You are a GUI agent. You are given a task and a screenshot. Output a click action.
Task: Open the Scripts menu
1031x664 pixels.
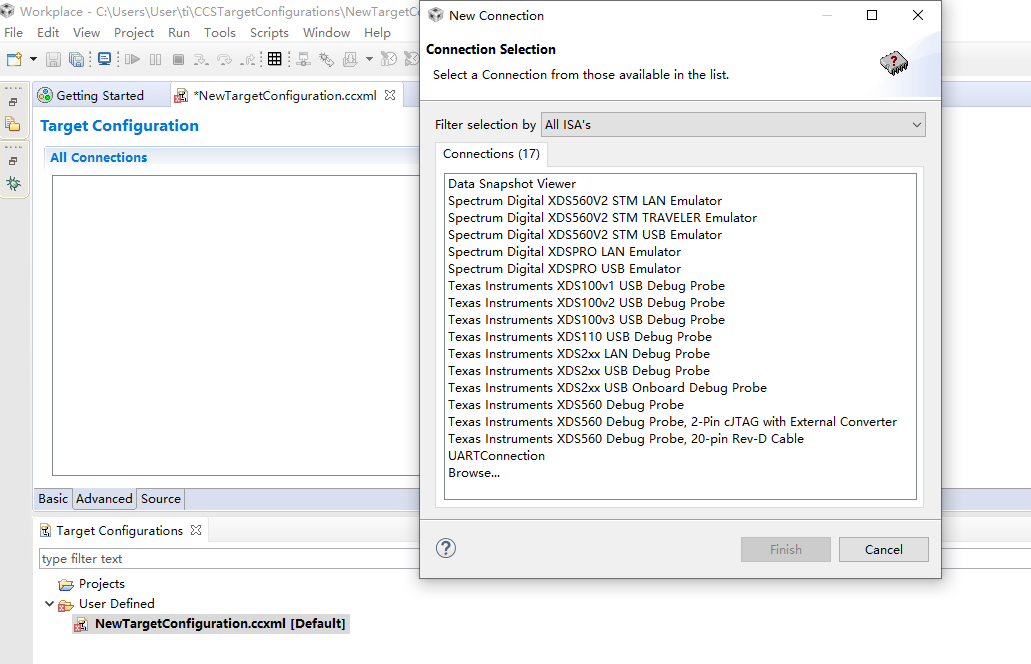point(269,32)
